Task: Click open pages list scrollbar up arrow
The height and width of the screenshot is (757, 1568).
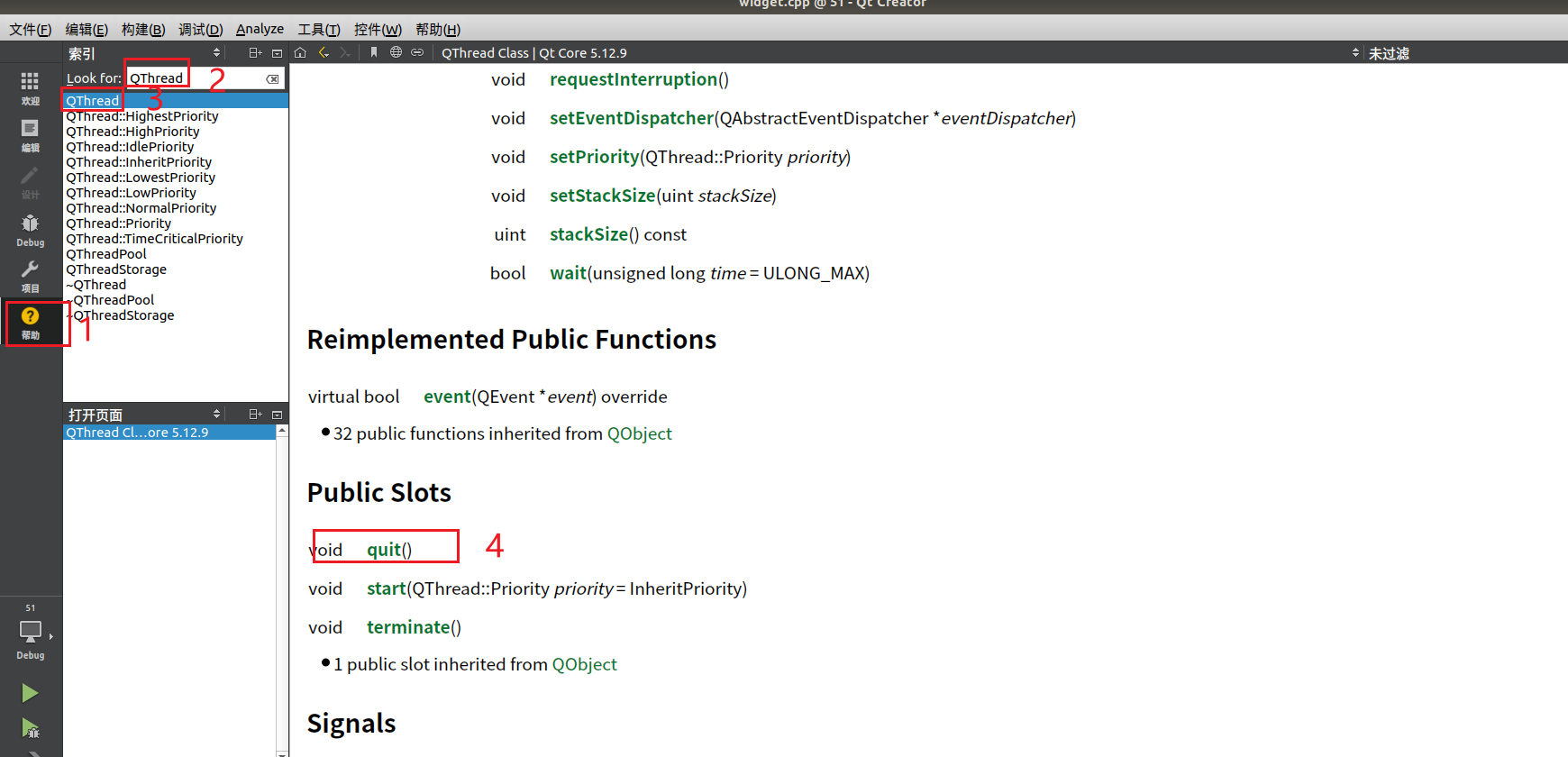Action: click(x=282, y=431)
